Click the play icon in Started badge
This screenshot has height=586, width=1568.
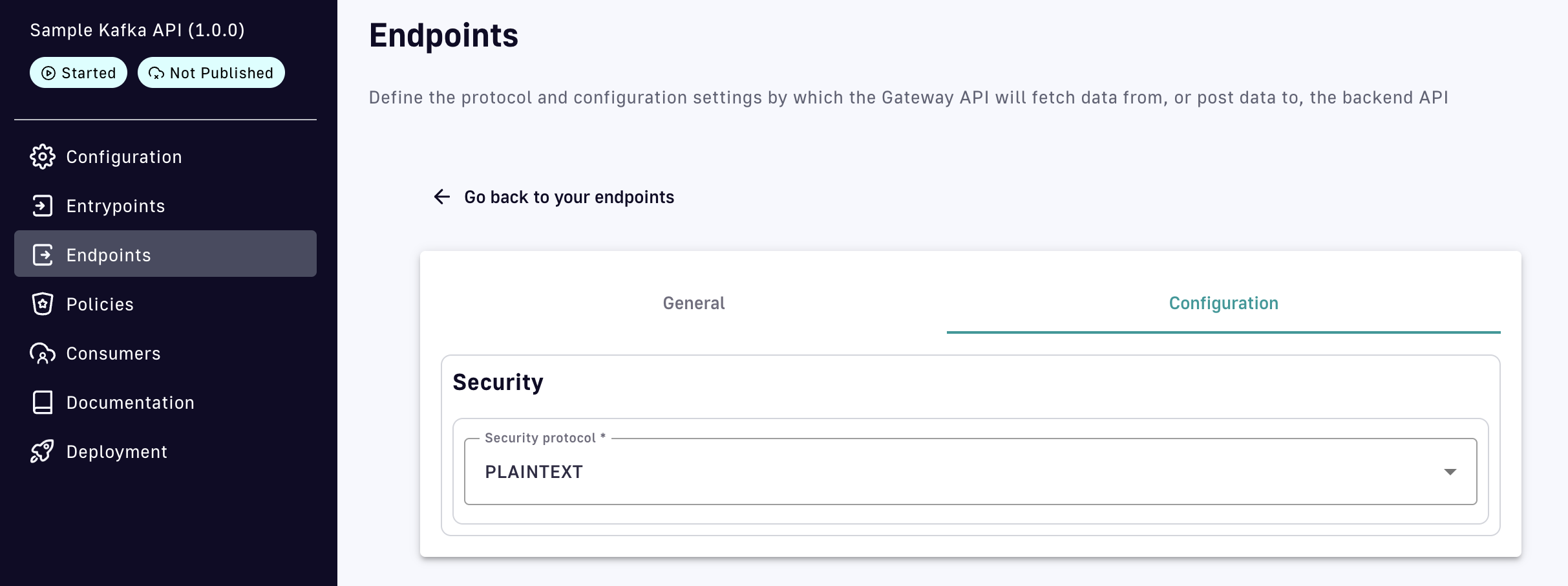pos(48,73)
